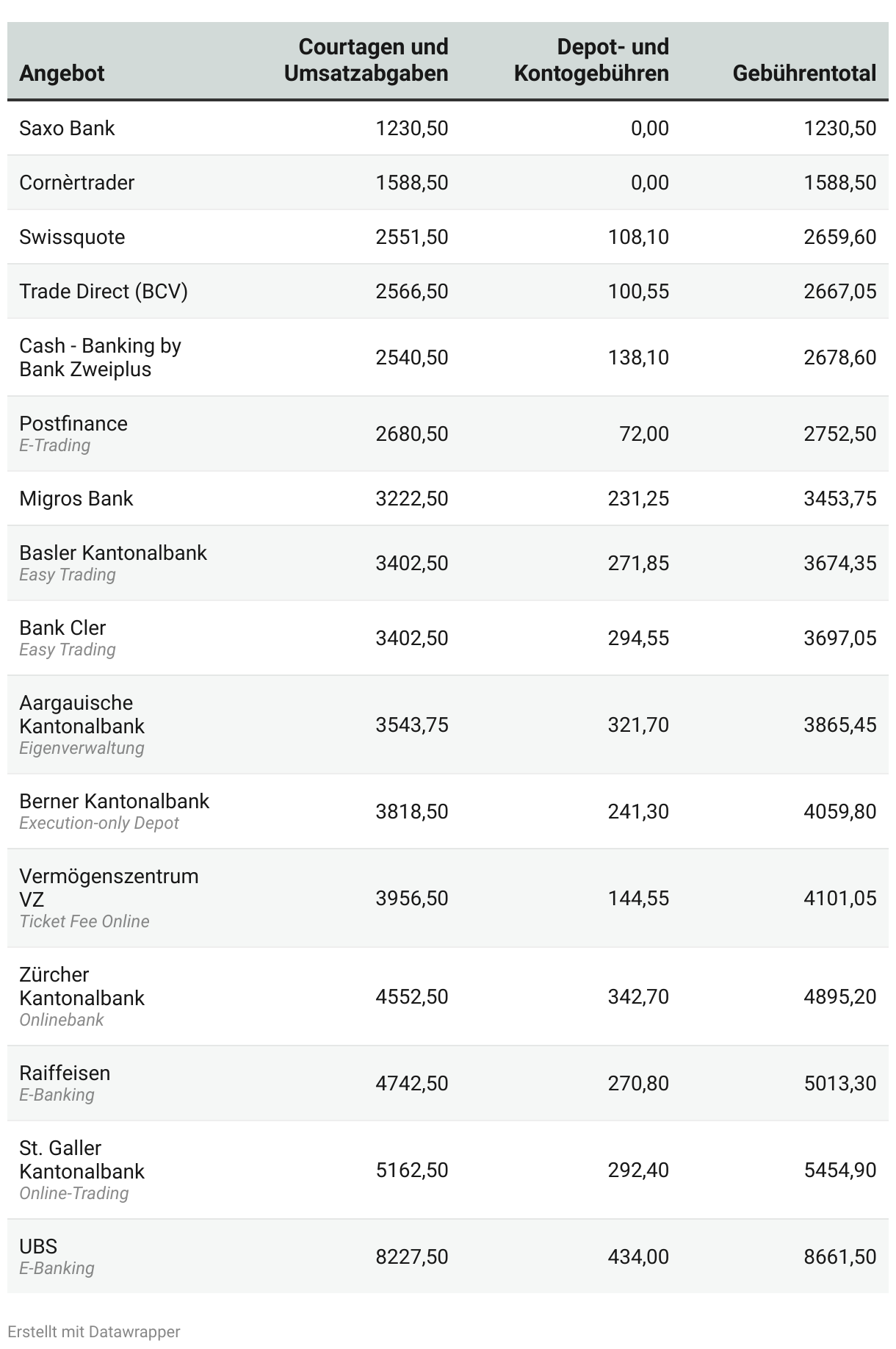
Task: Click Zürcher Kantonalbank total 4895,20
Action: click(839, 996)
